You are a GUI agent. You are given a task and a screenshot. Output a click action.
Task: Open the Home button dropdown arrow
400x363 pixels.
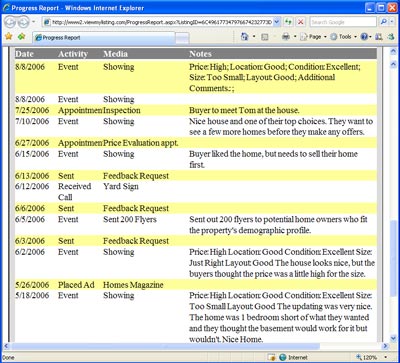coord(254,37)
